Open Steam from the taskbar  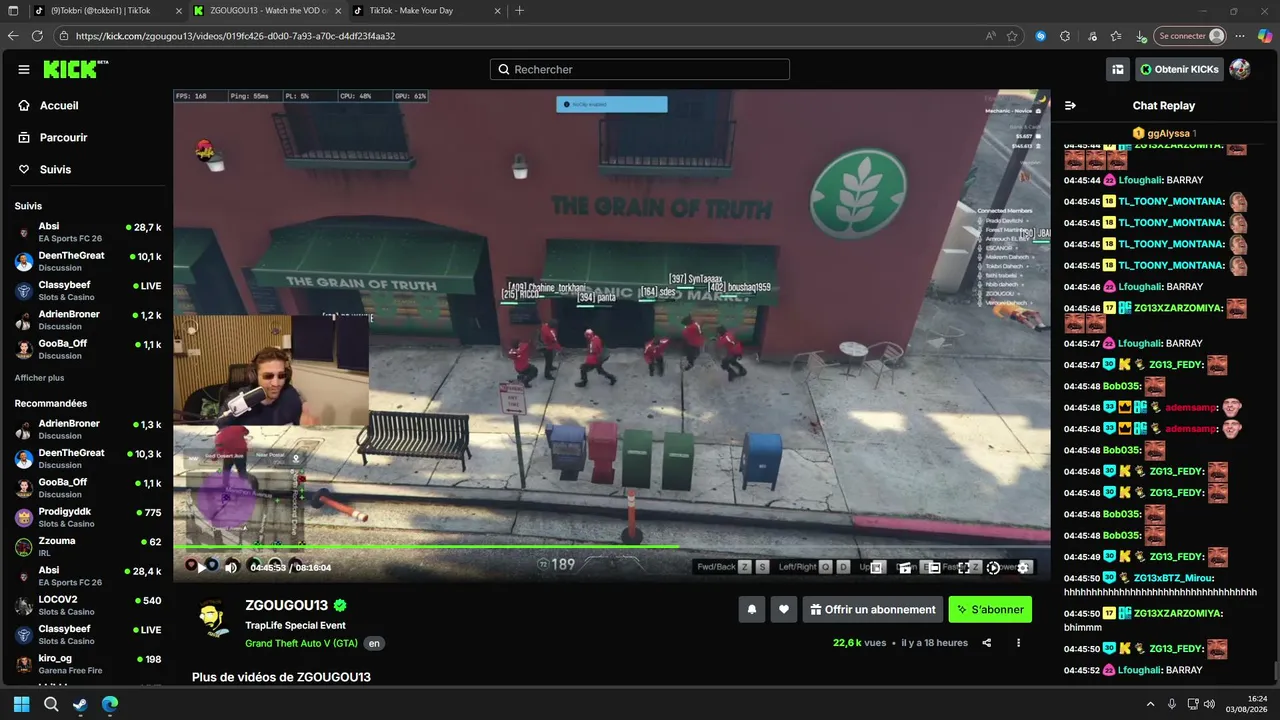tap(80, 704)
